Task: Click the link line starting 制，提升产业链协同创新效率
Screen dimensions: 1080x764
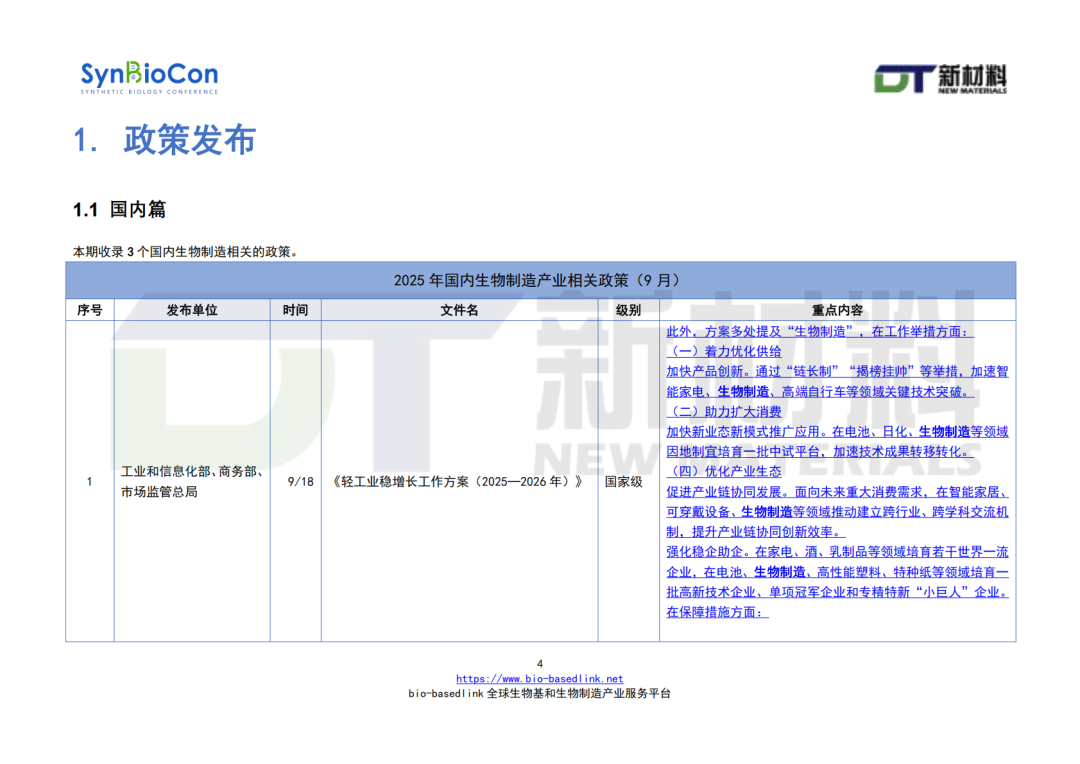Action: click(x=756, y=532)
